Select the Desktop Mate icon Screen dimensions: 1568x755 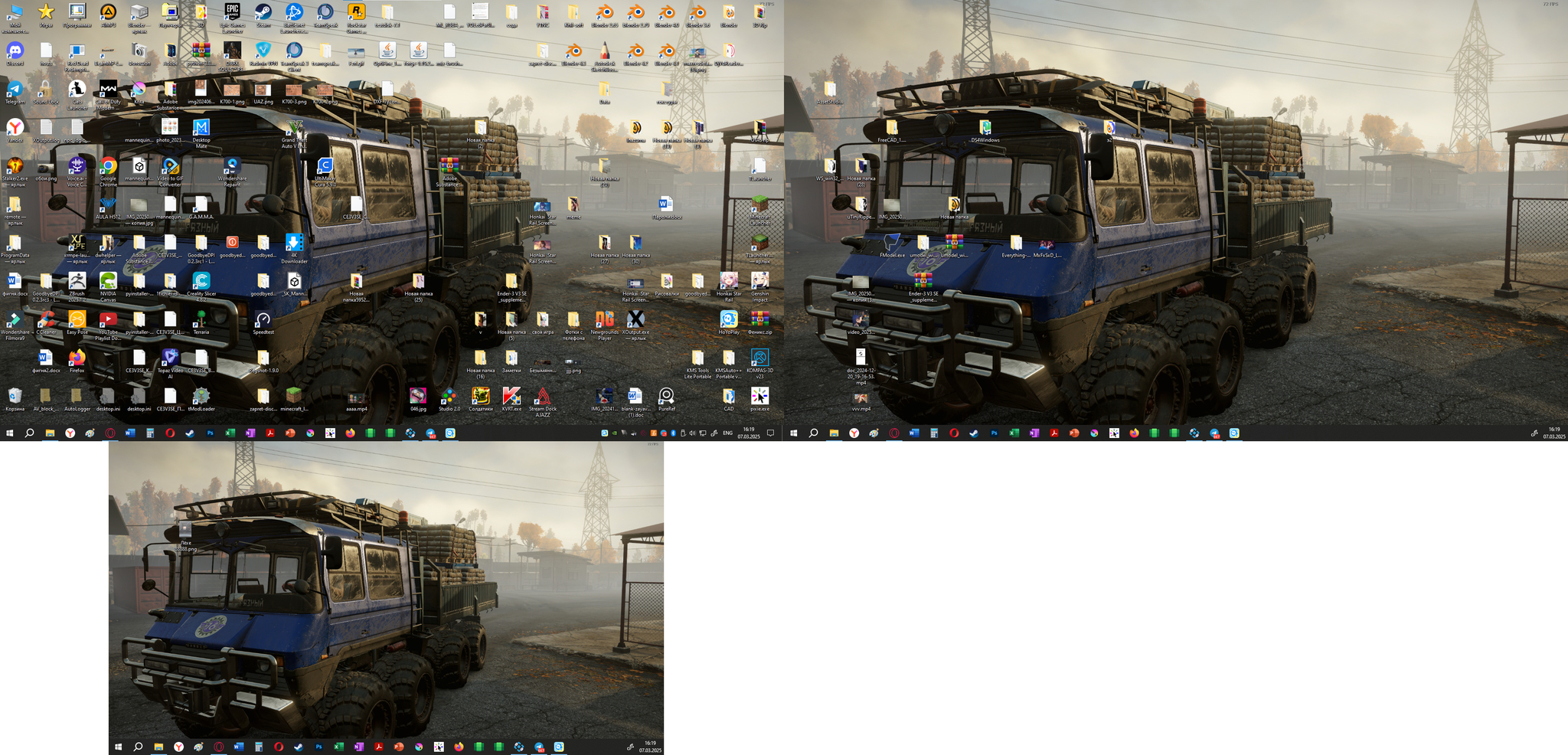pos(201,134)
